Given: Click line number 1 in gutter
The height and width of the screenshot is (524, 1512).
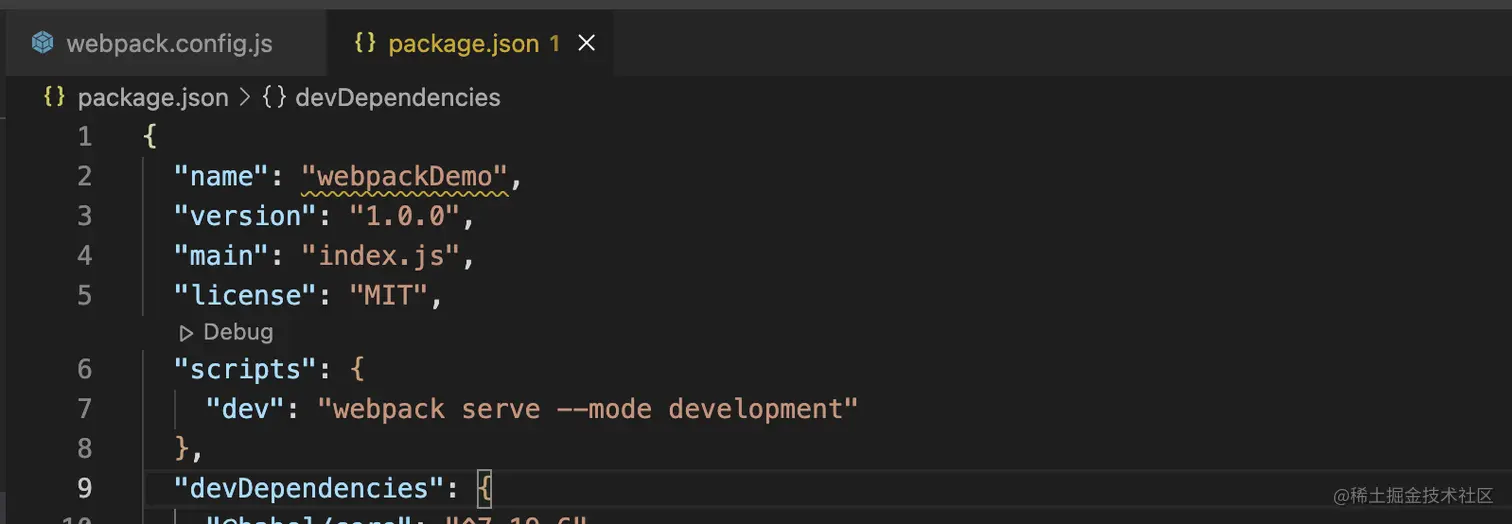Looking at the screenshot, I should pyautogui.click(x=84, y=136).
